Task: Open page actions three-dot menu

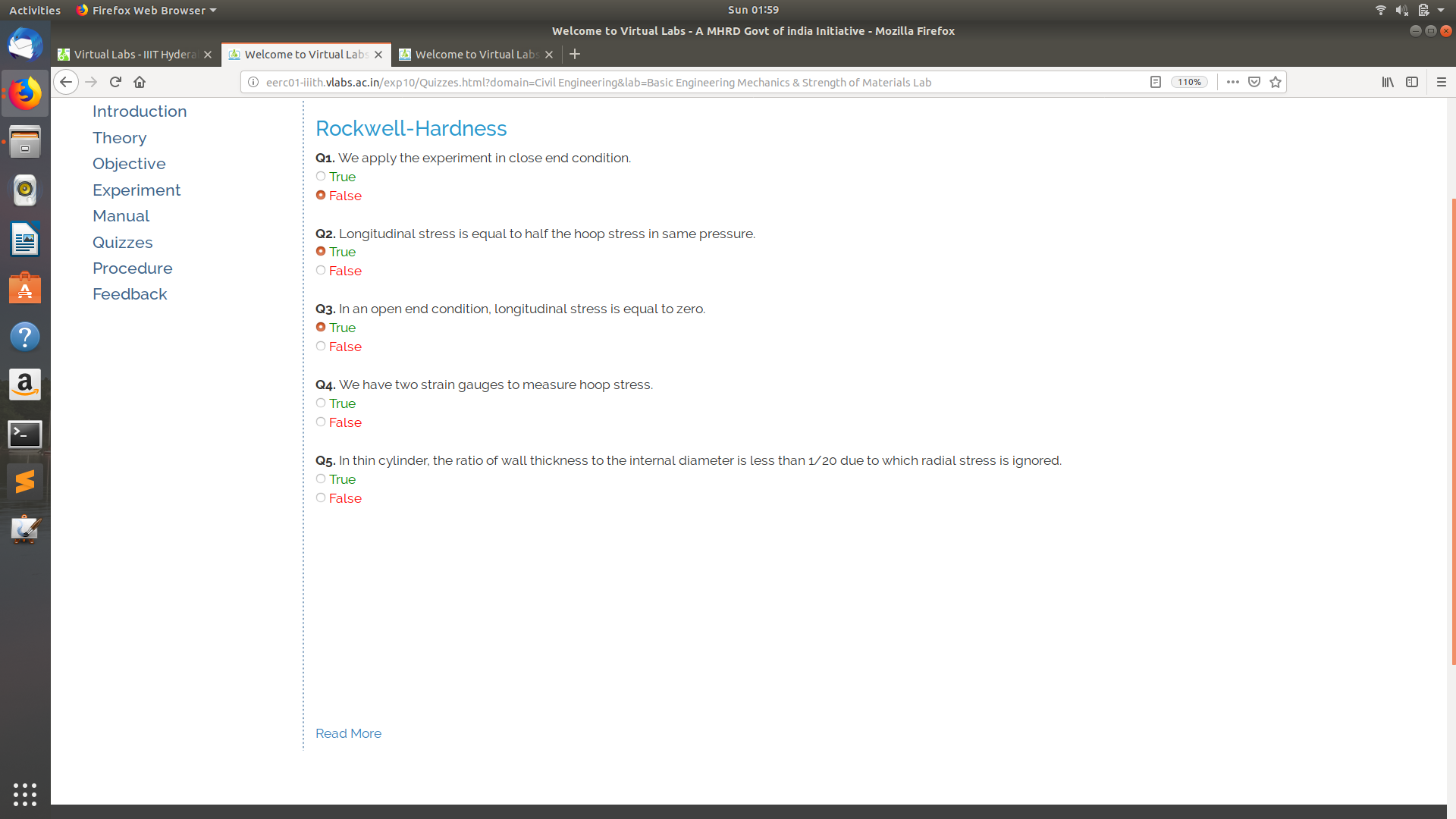Action: pyautogui.click(x=1233, y=82)
